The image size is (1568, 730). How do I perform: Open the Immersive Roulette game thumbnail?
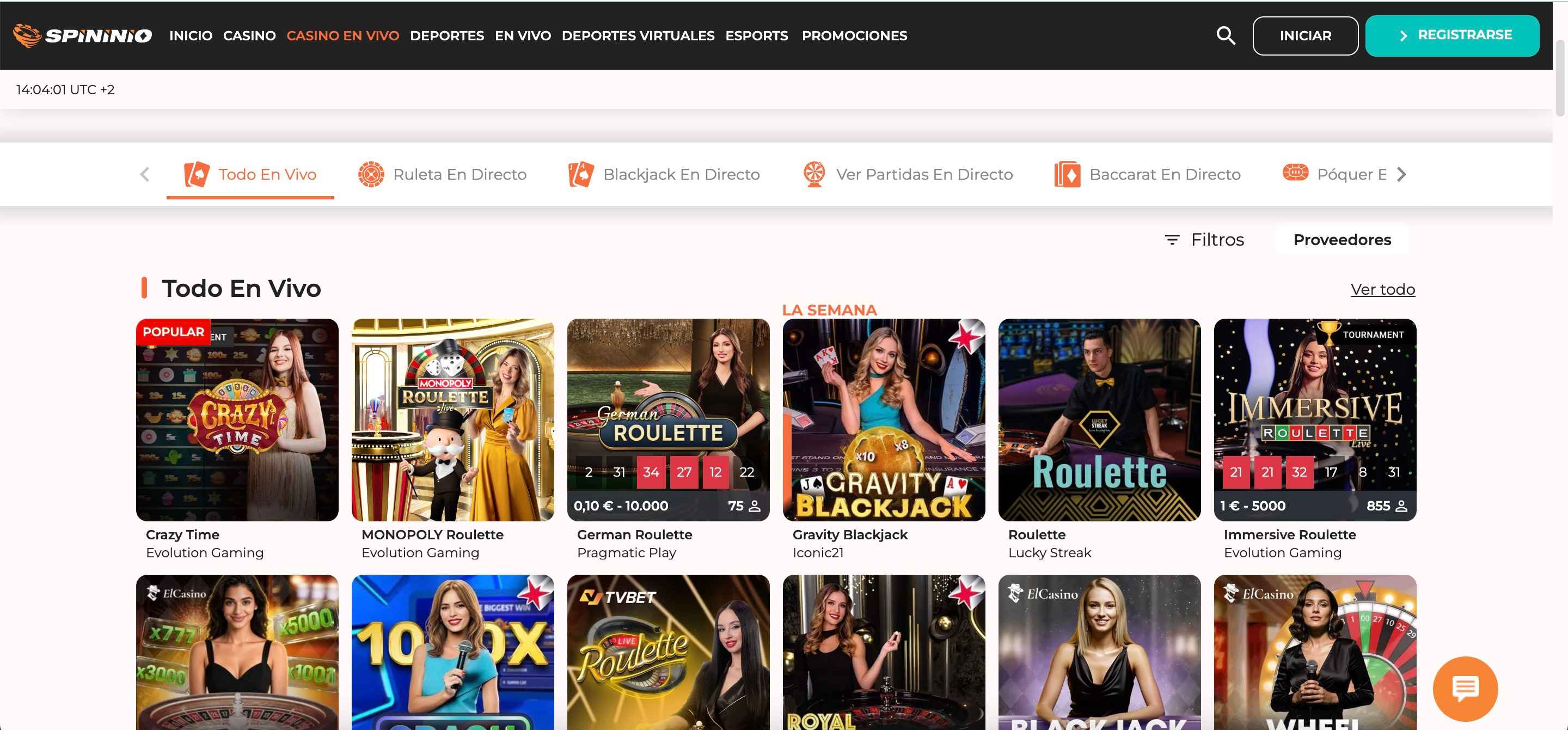1314,419
